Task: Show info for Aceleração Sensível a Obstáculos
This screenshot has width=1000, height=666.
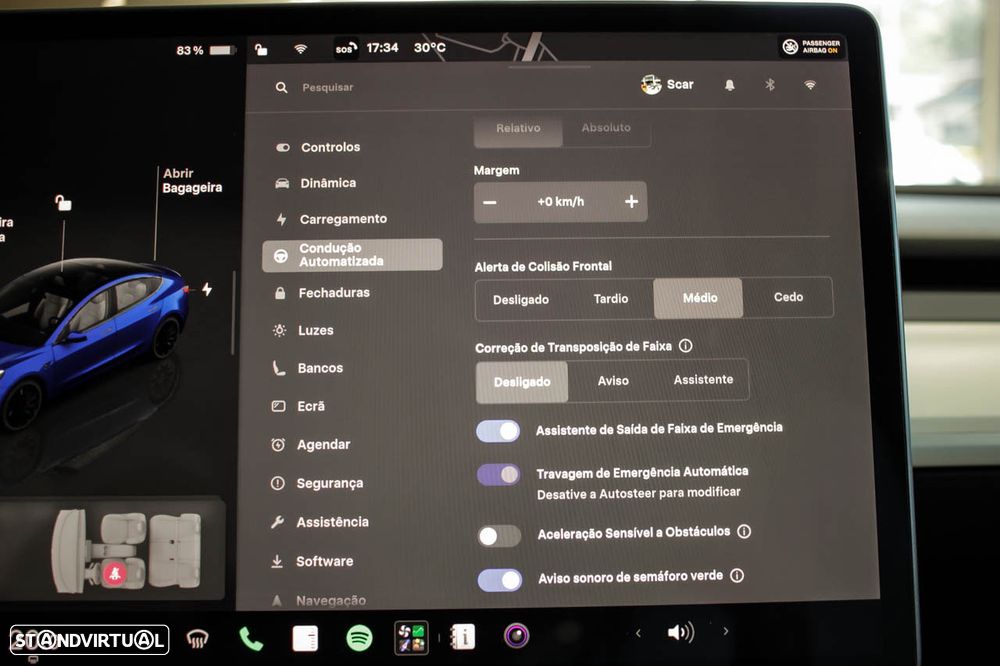Action: click(x=744, y=531)
